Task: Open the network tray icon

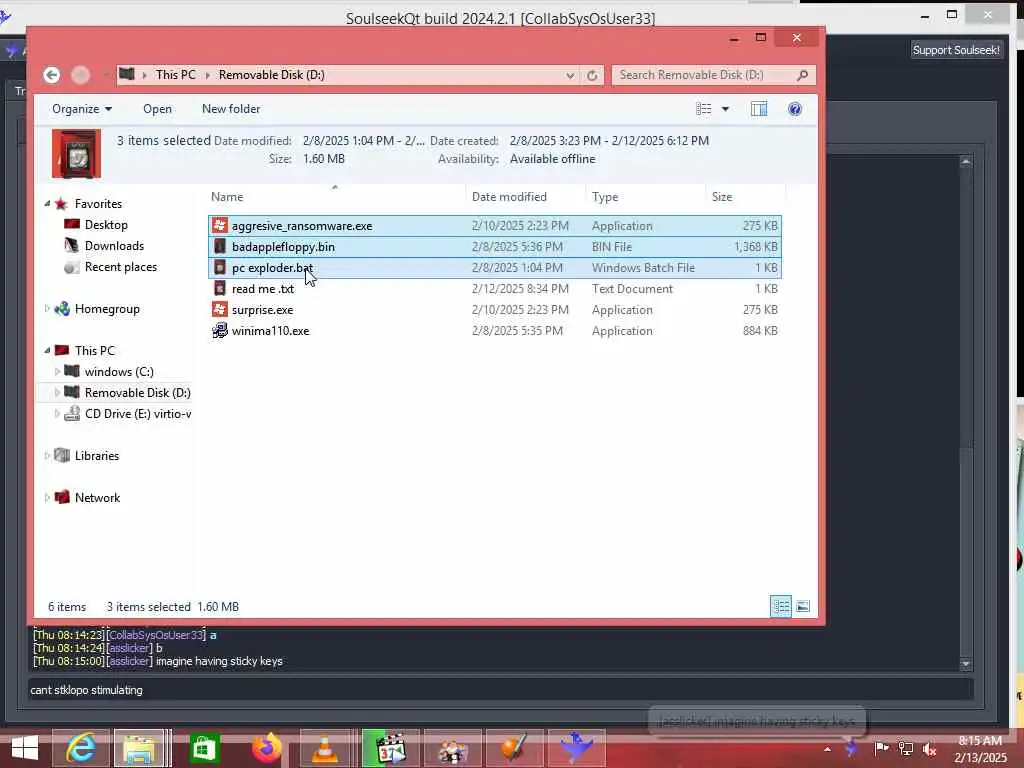Action: [x=905, y=749]
